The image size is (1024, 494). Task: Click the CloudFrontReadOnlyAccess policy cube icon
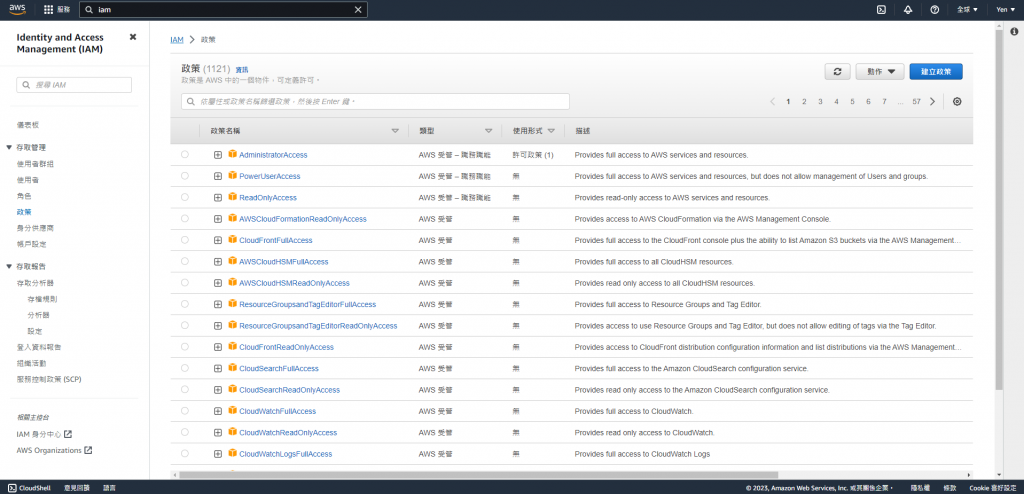pos(232,346)
